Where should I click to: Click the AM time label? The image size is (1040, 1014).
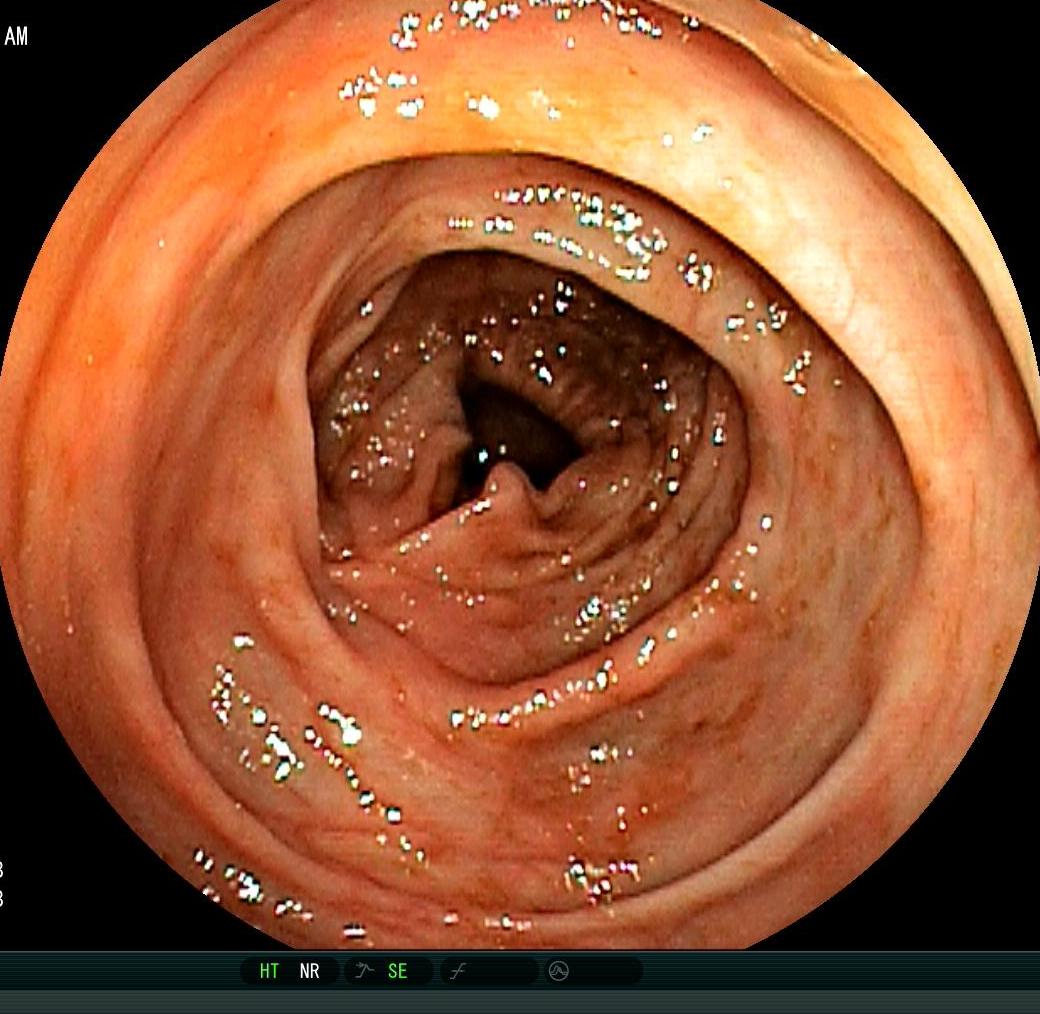tap(16, 36)
